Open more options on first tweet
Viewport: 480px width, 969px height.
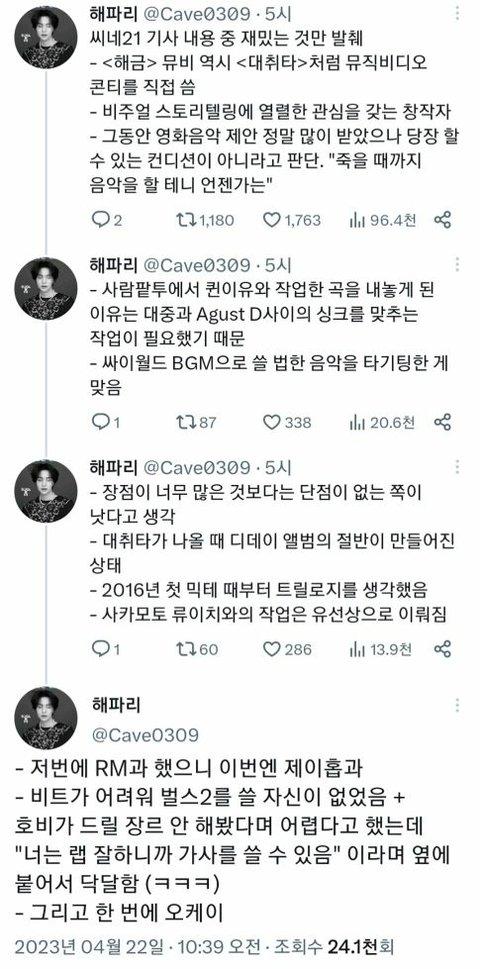point(457,12)
